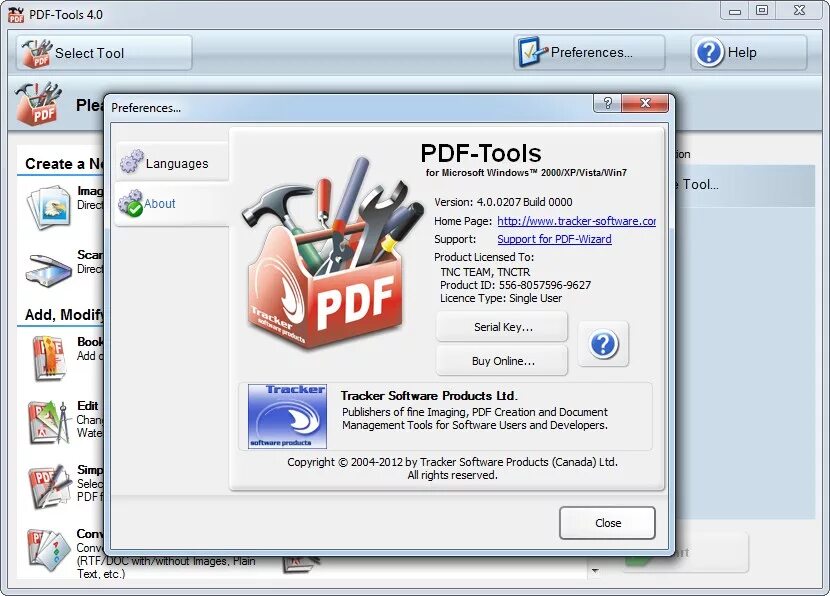This screenshot has width=830, height=596.
Task: Click the large PDF toolbox logo in About
Action: (332, 256)
